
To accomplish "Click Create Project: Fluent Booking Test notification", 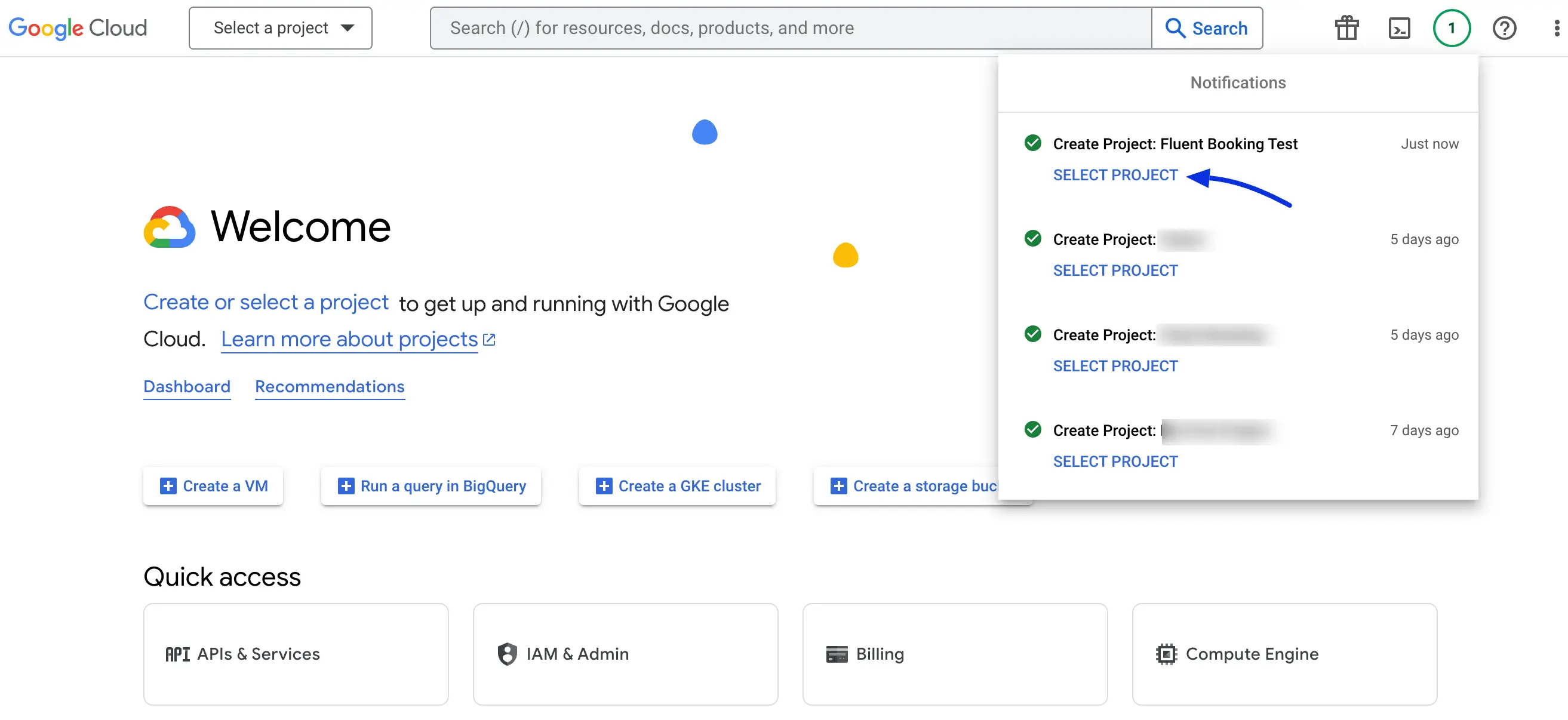I will coord(1175,144).
